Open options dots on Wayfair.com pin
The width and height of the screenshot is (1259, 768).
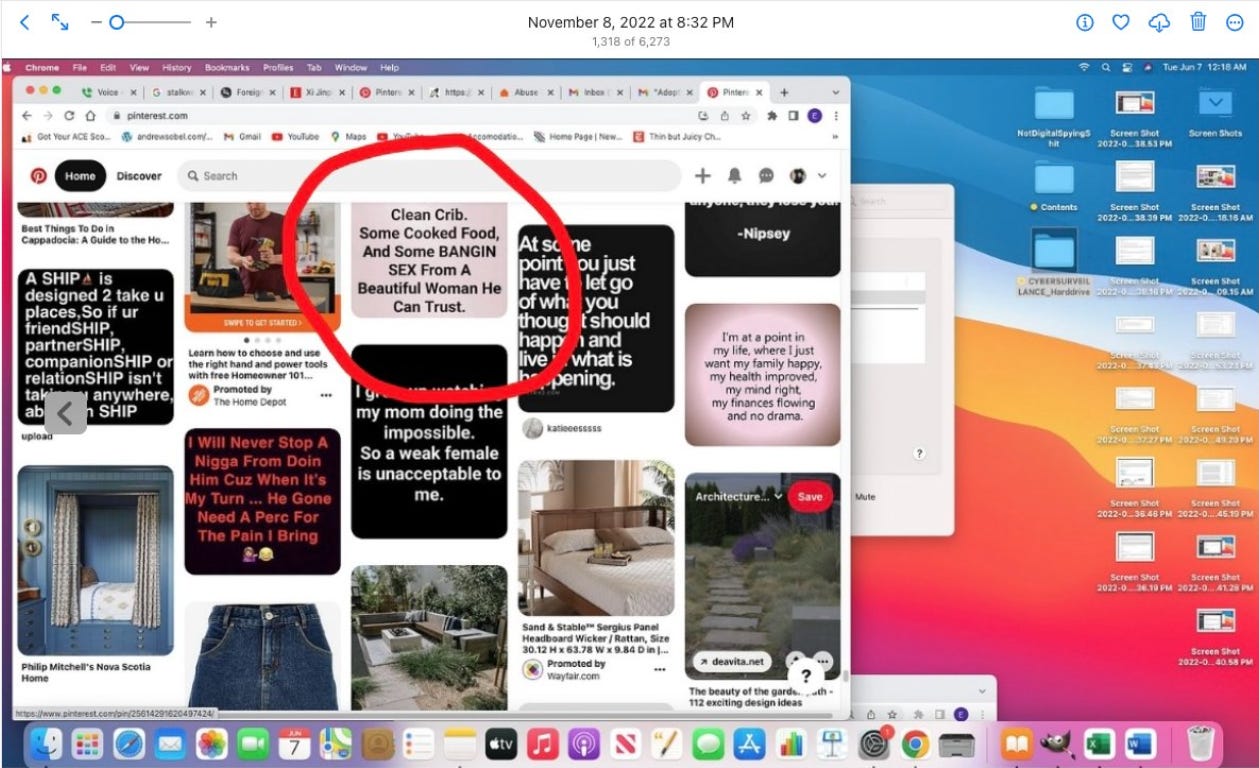coord(660,669)
